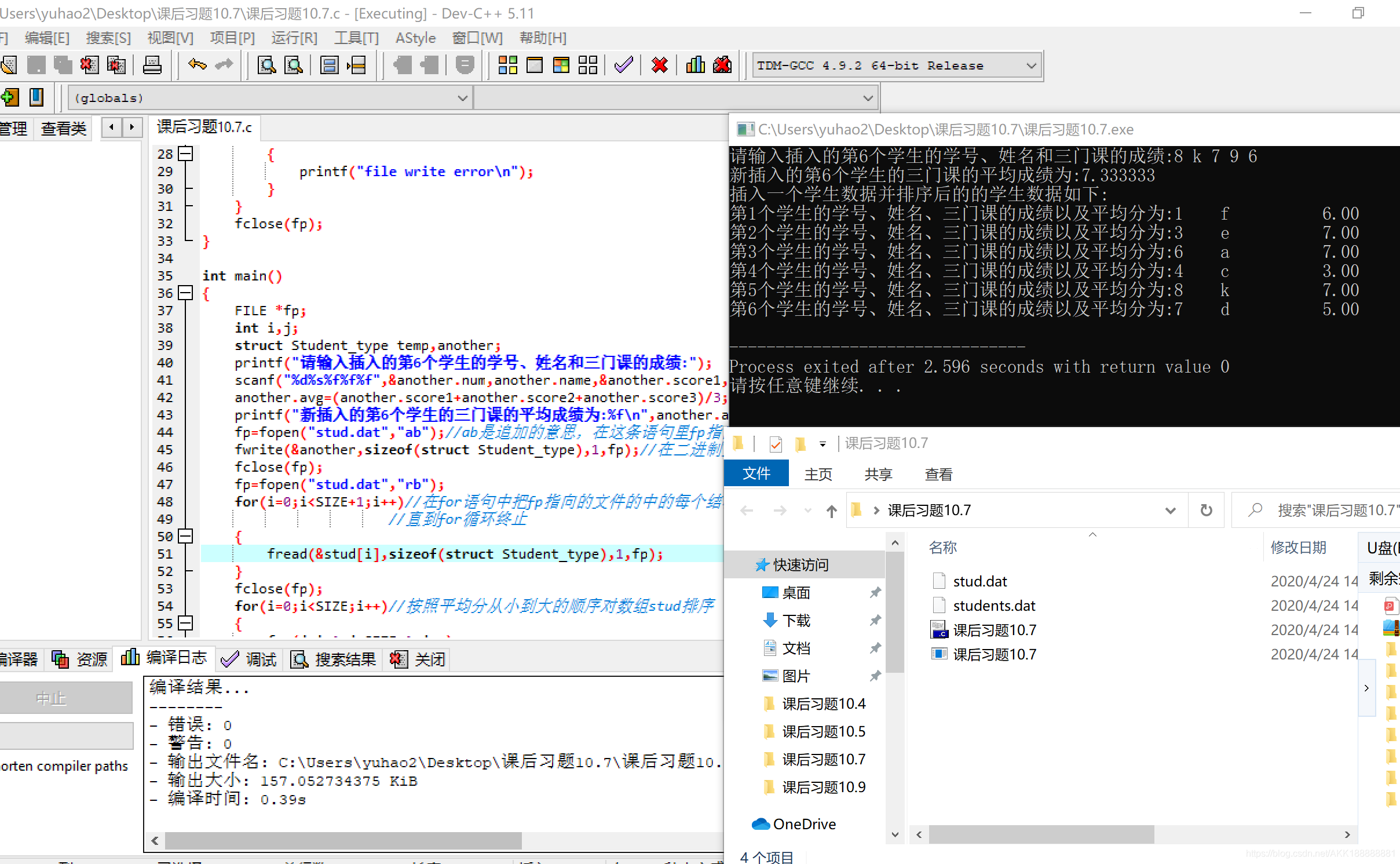Screen dimensions: 1400x864
Task: Switch to the 调试 bottom tab
Action: tap(249, 659)
